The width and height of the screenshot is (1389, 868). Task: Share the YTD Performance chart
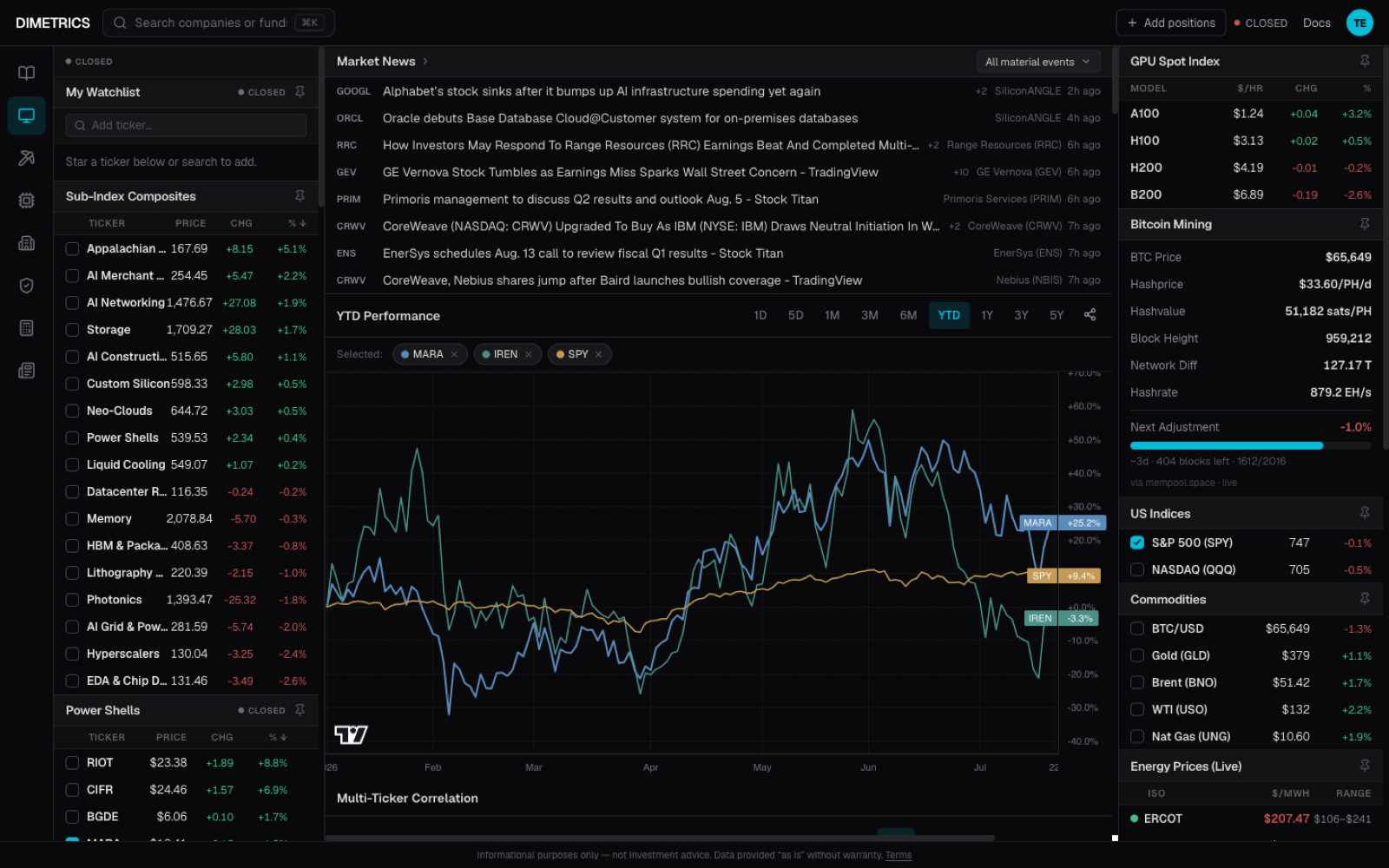pos(1089,315)
